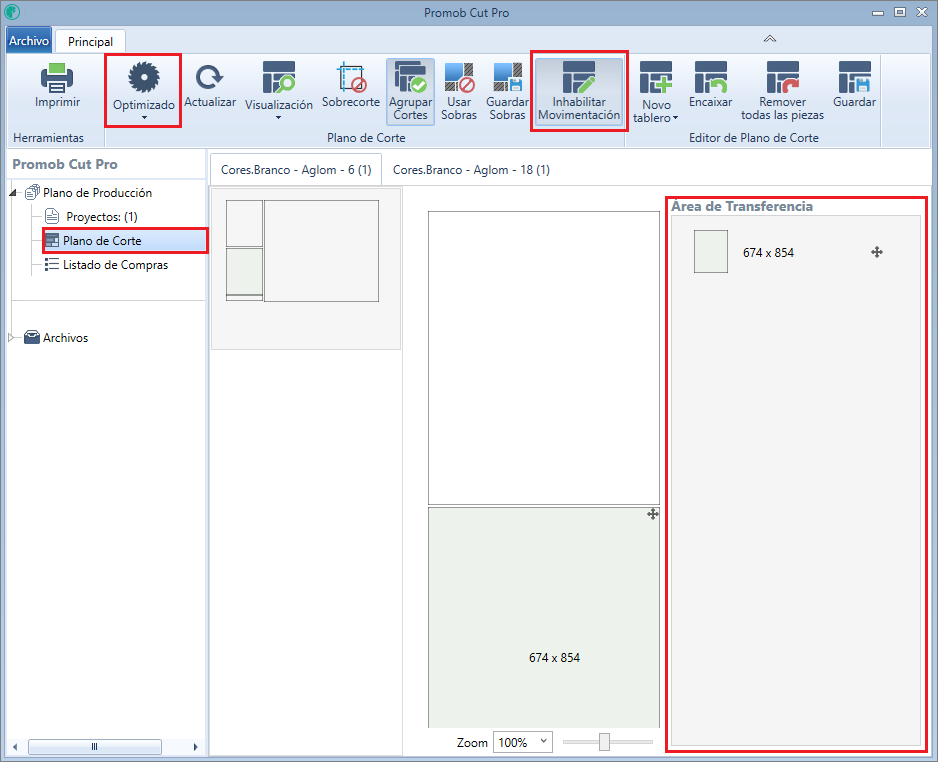Expand the Archivos tree node

pyautogui.click(x=11, y=337)
